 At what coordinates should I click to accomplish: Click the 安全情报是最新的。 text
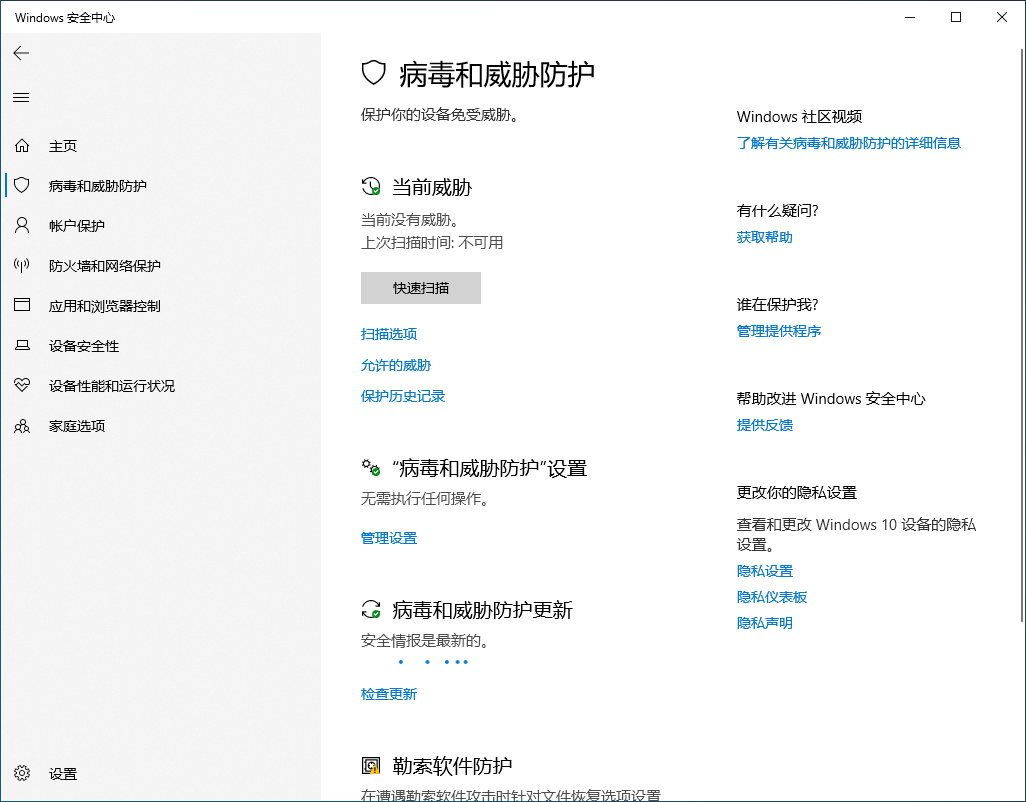coord(425,640)
